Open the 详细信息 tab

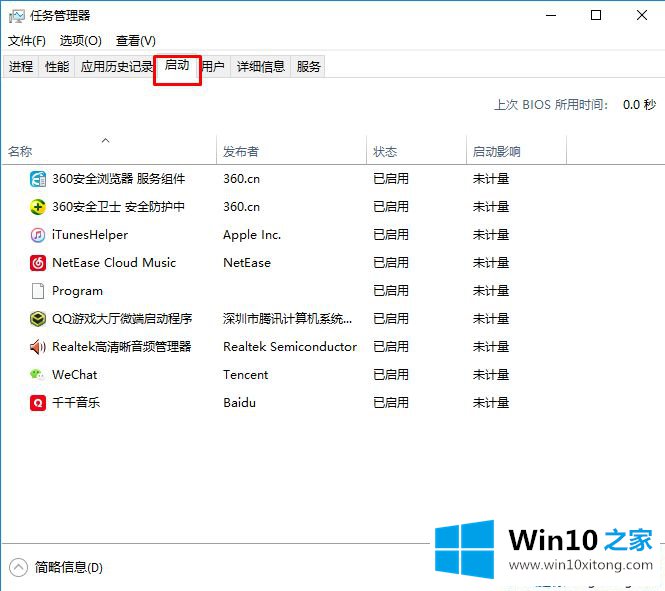pyautogui.click(x=260, y=66)
